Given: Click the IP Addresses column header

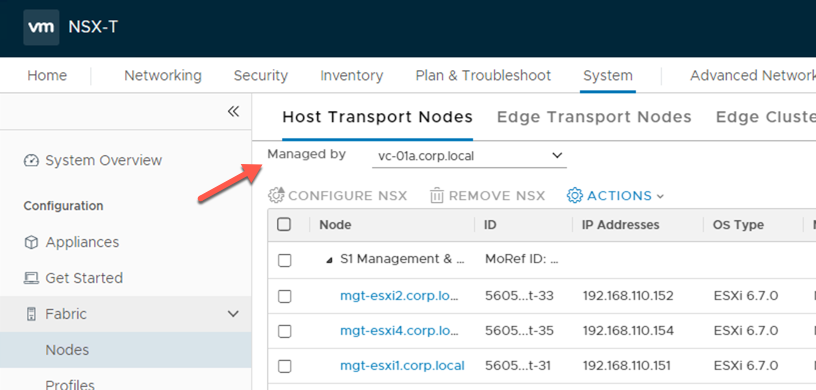Looking at the screenshot, I should [x=620, y=225].
